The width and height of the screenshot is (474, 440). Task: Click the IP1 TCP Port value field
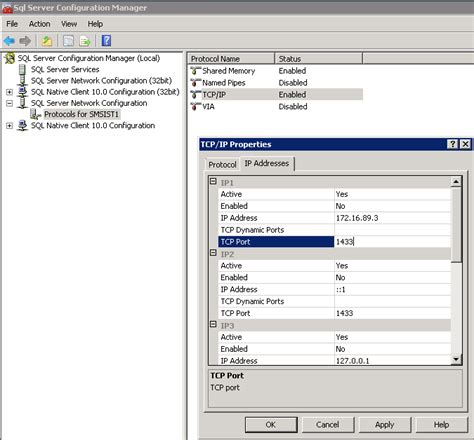click(x=392, y=242)
